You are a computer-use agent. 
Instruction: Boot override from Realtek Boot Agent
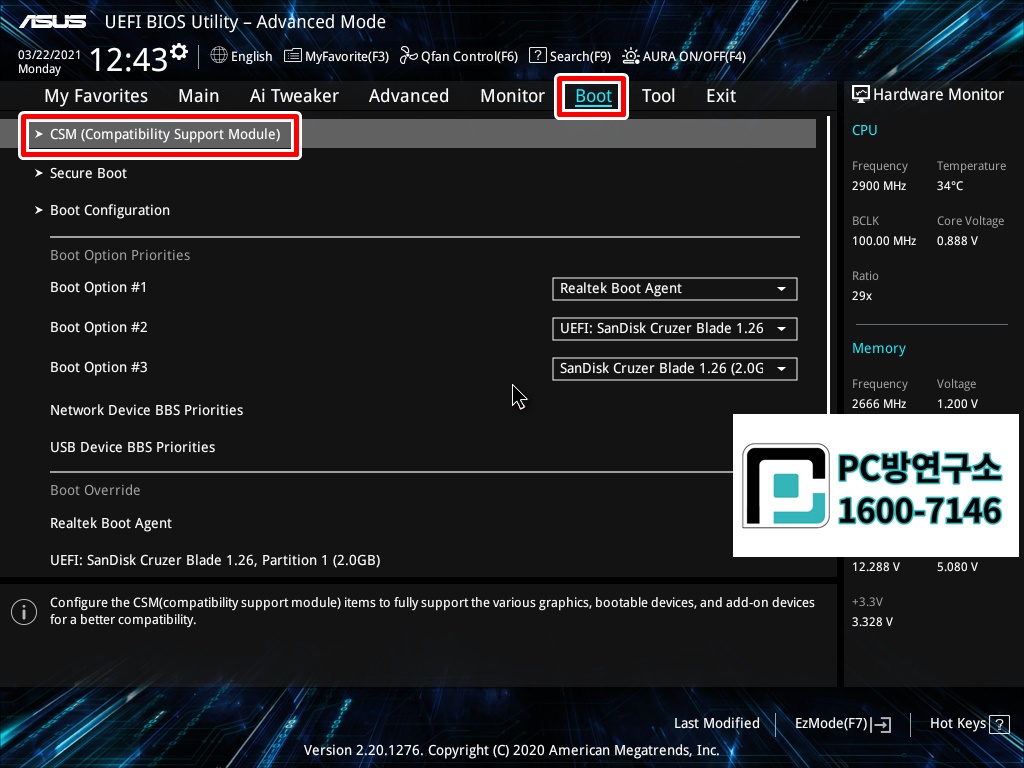pyautogui.click(x=111, y=523)
